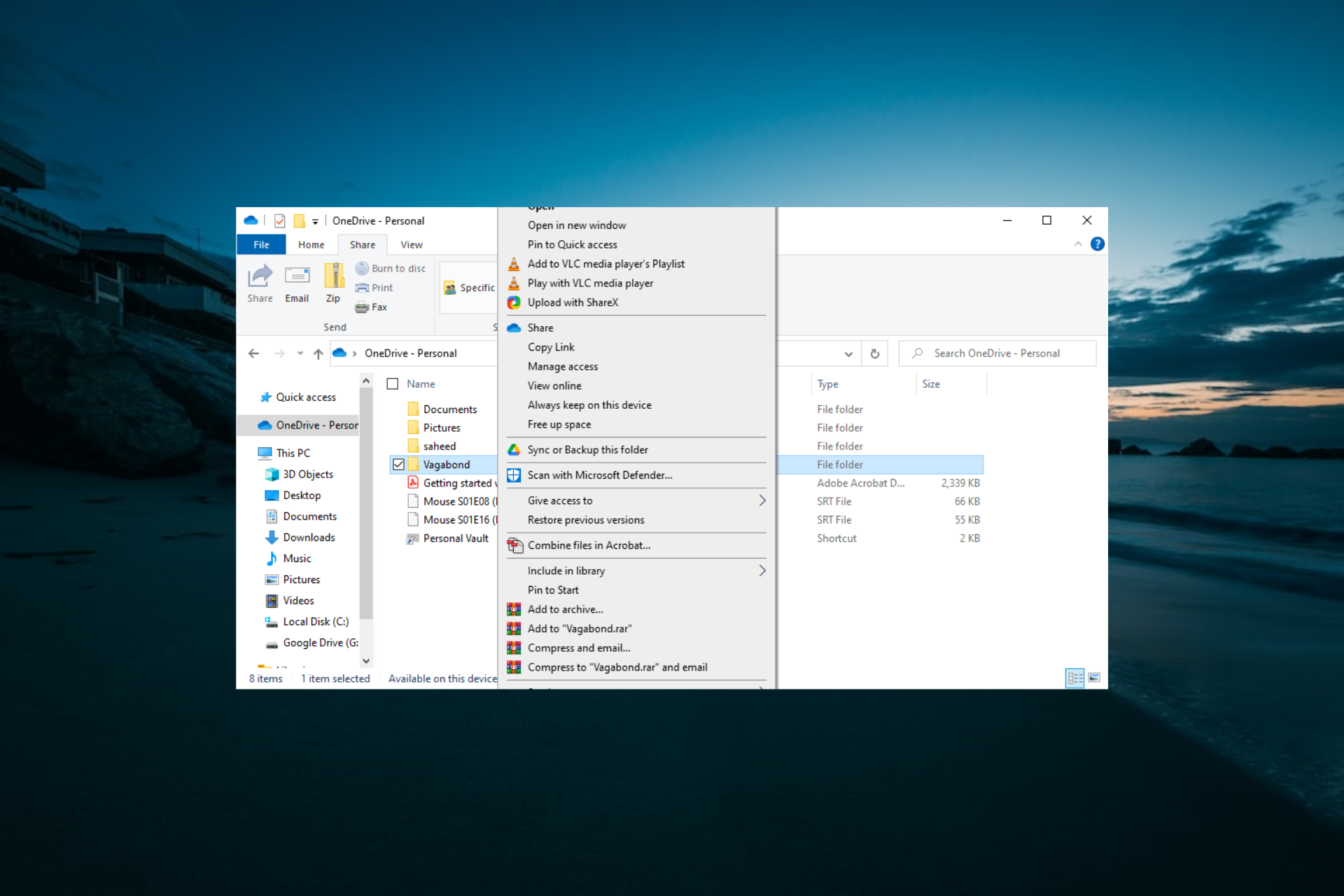This screenshot has height=896, width=1344.
Task: Select the Share ribbon tab
Action: click(363, 244)
